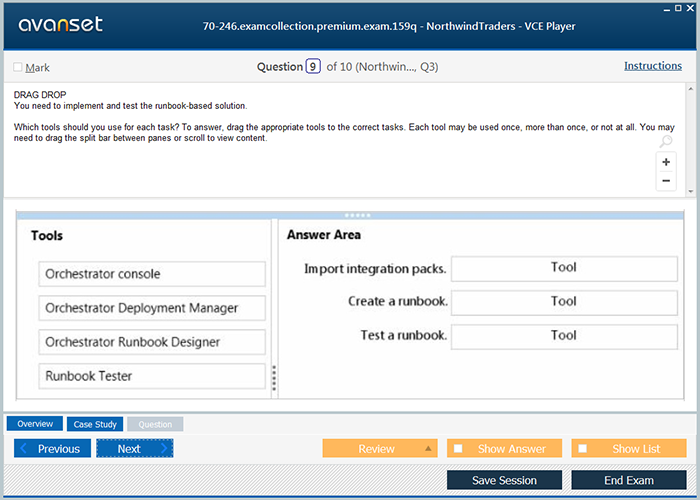
Task: Expand the Review dropdown arrow
Action: coord(428,449)
